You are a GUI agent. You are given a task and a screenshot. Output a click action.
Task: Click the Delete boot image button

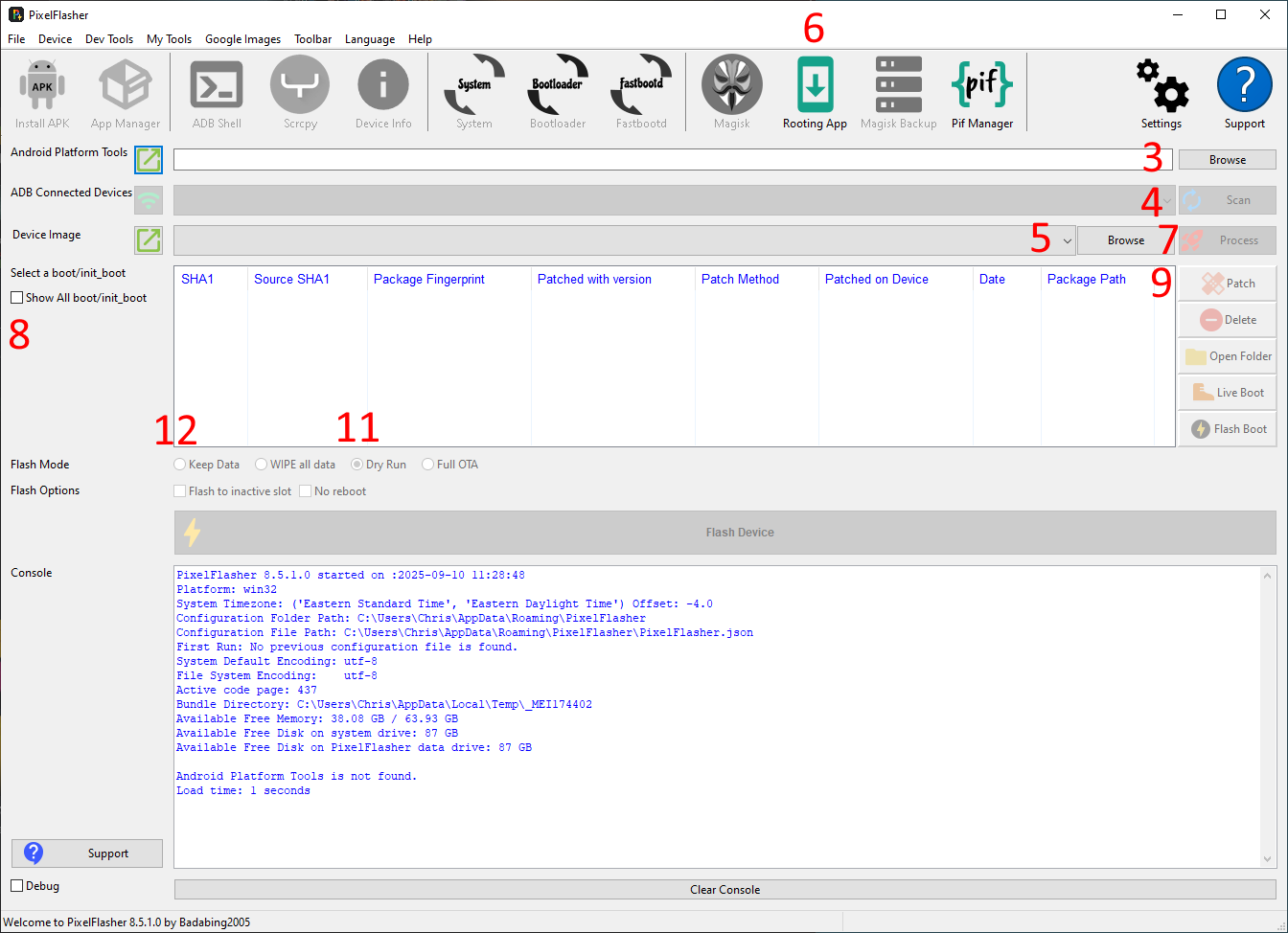[x=1228, y=319]
